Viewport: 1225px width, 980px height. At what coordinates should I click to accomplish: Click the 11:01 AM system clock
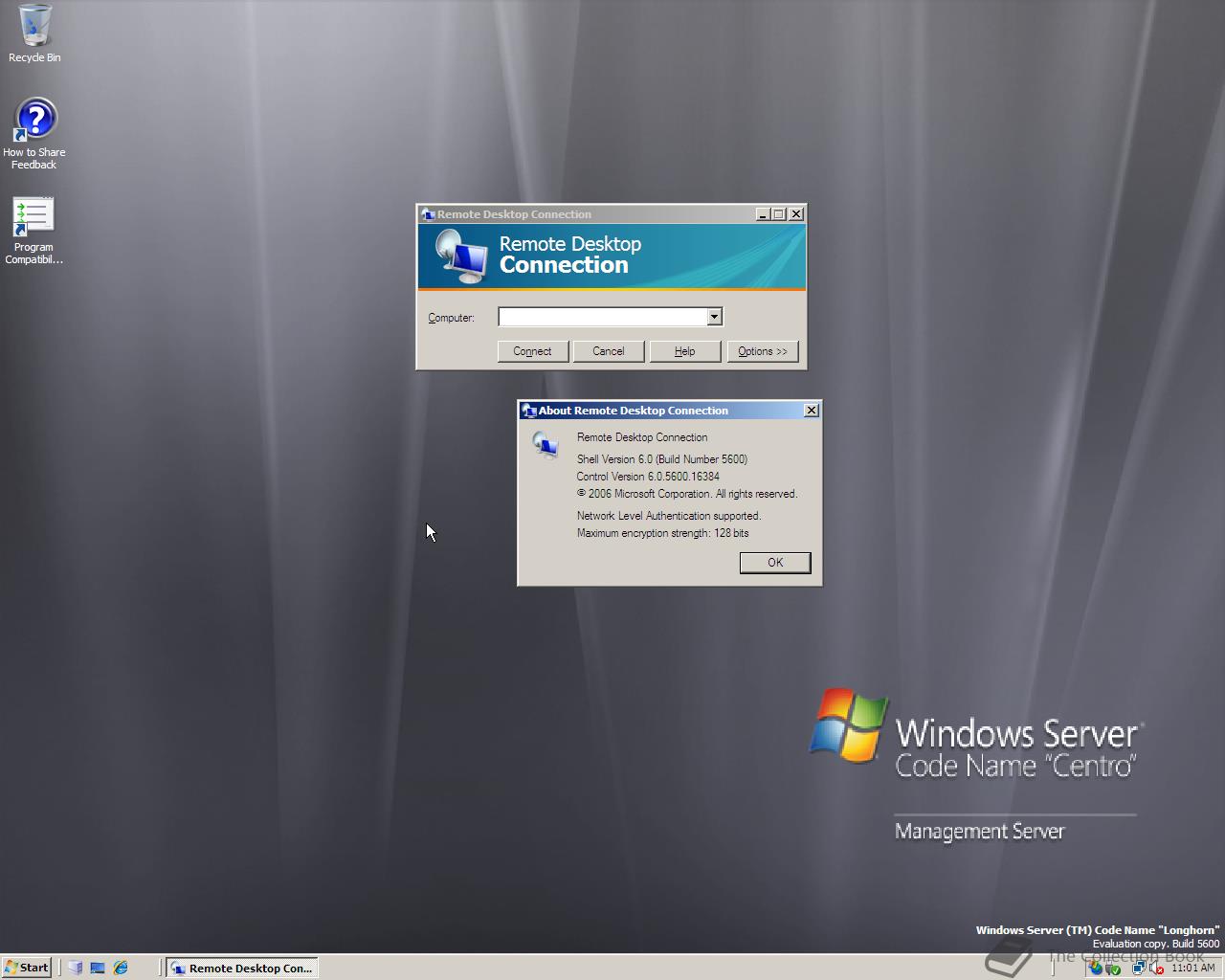tap(1193, 968)
